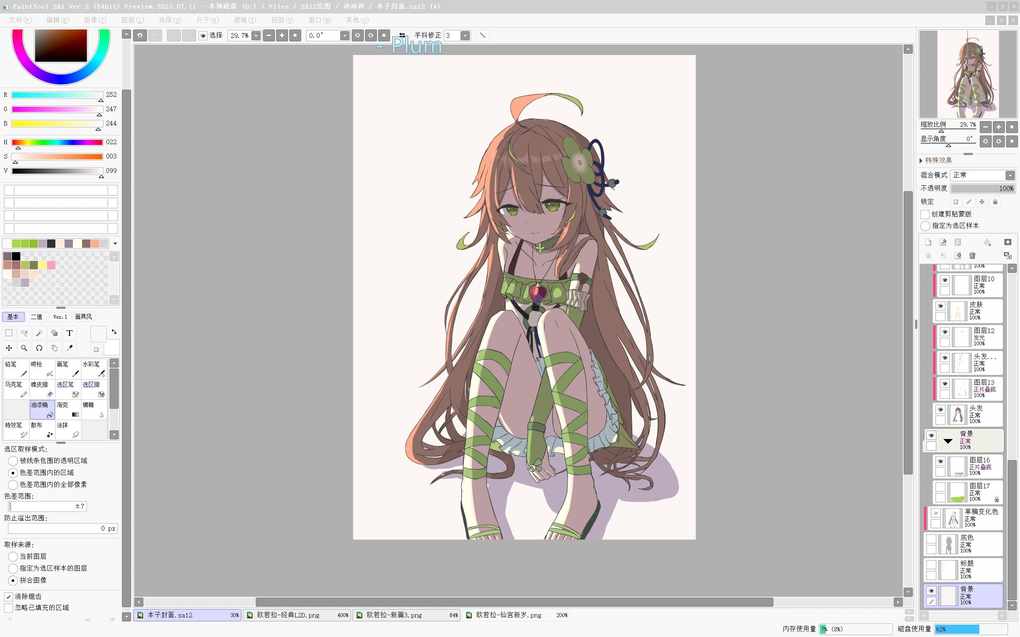The image size is (1020, 637).
Task: Choose the 油漆桶 bucket tool
Action: pyautogui.click(x=42, y=409)
